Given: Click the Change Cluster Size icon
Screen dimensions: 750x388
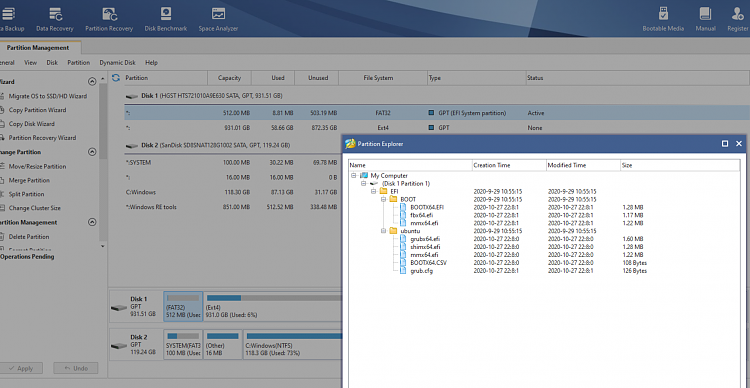Looking at the screenshot, I should pos(2,208).
